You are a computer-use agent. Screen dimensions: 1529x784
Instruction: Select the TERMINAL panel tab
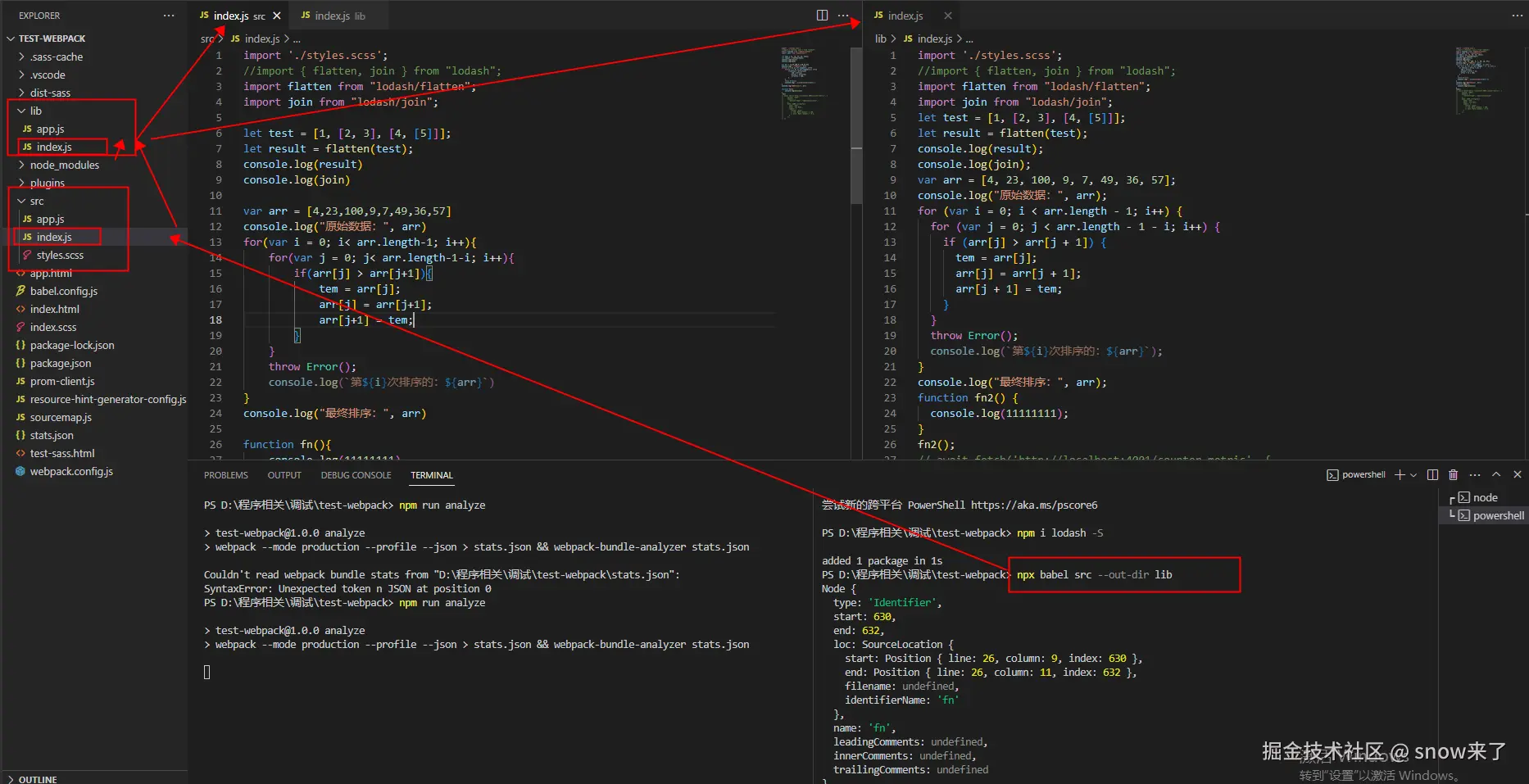click(x=432, y=475)
